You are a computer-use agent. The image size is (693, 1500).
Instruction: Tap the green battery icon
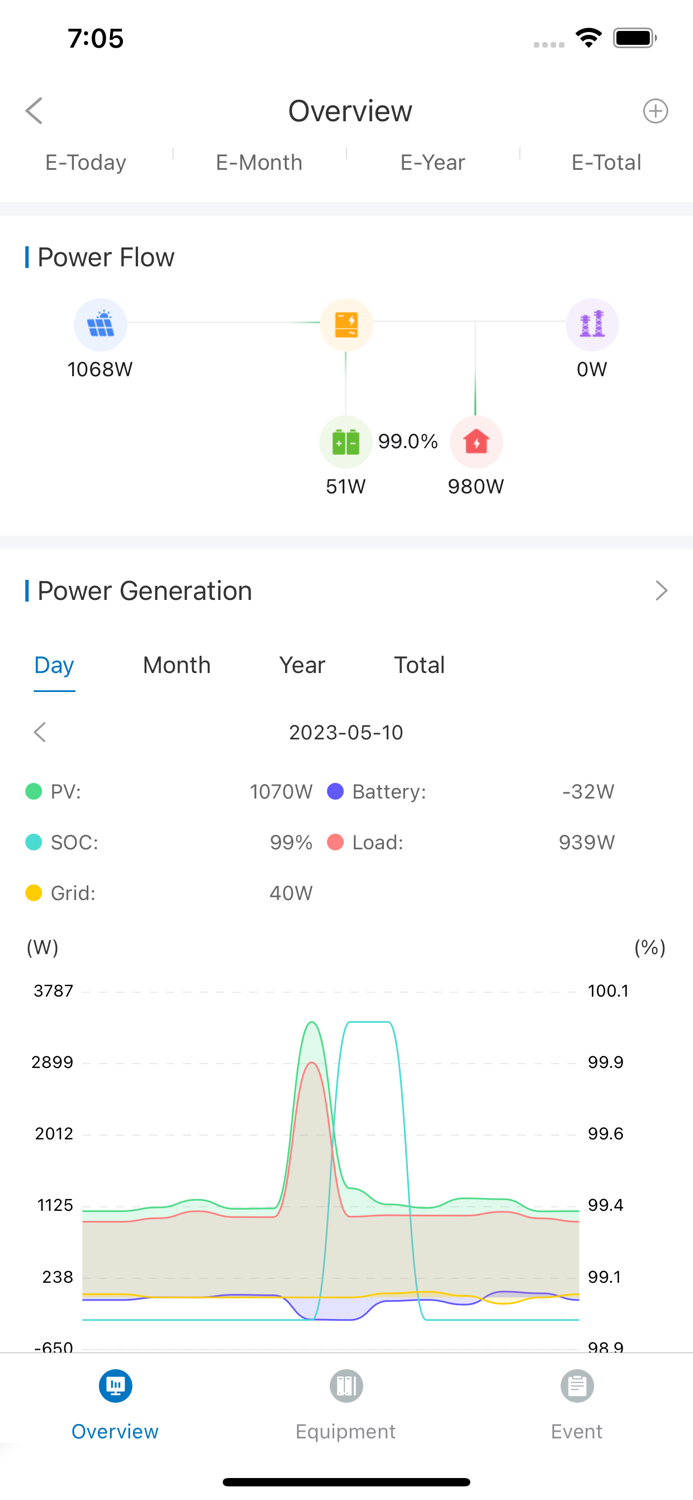[345, 442]
